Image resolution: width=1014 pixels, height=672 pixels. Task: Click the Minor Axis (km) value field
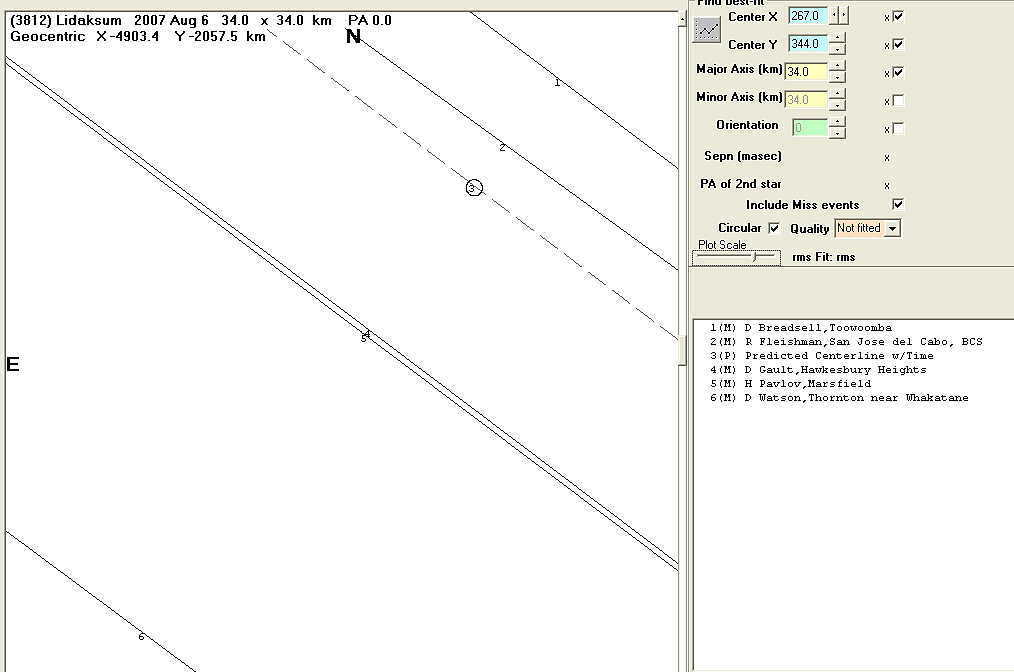[x=806, y=99]
